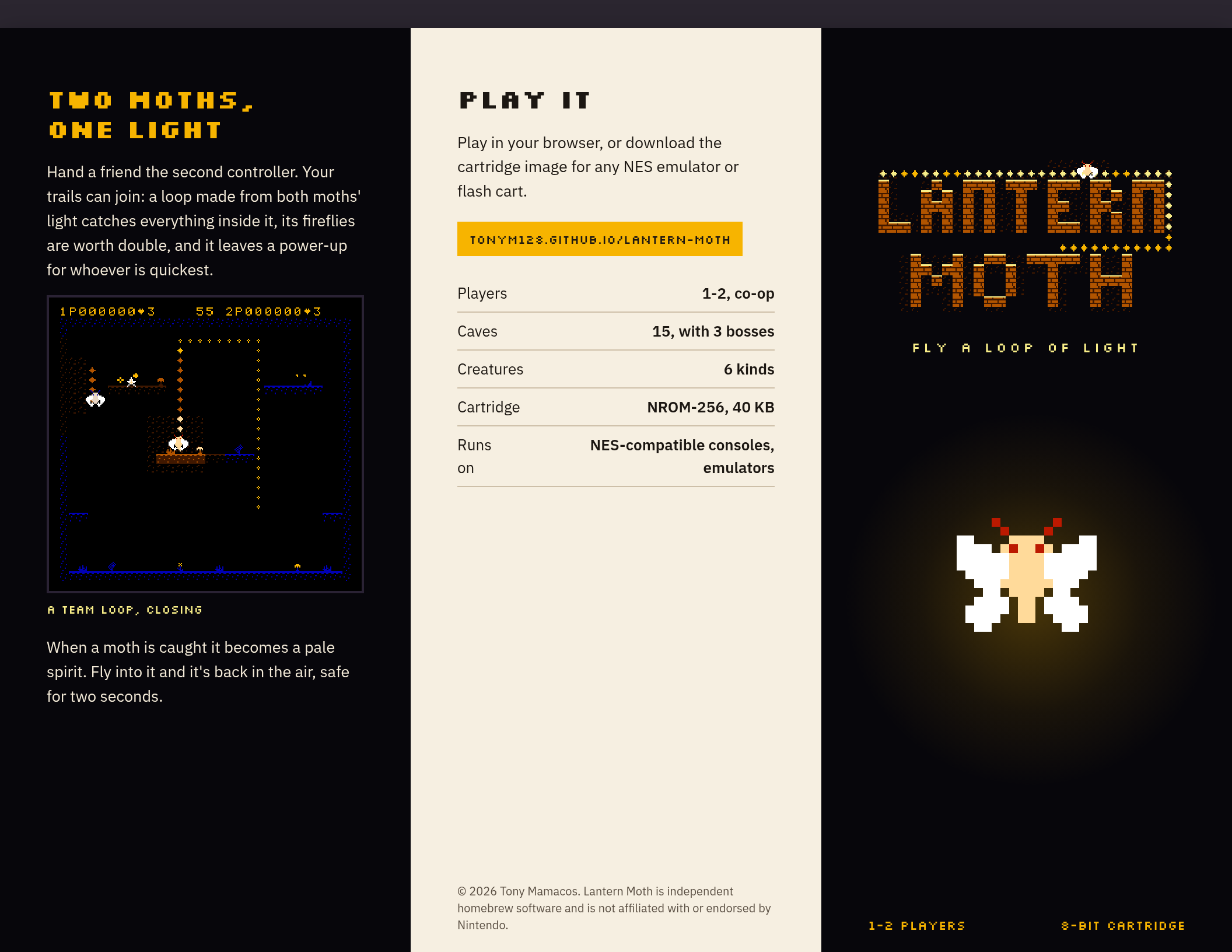Click the 'Play in your browser' paragraph
Viewport: 1232px width, 952px height.
click(x=598, y=167)
